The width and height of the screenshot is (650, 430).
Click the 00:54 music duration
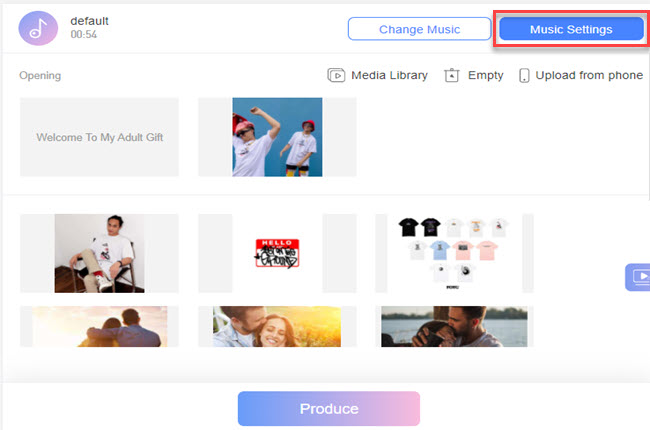[84, 34]
